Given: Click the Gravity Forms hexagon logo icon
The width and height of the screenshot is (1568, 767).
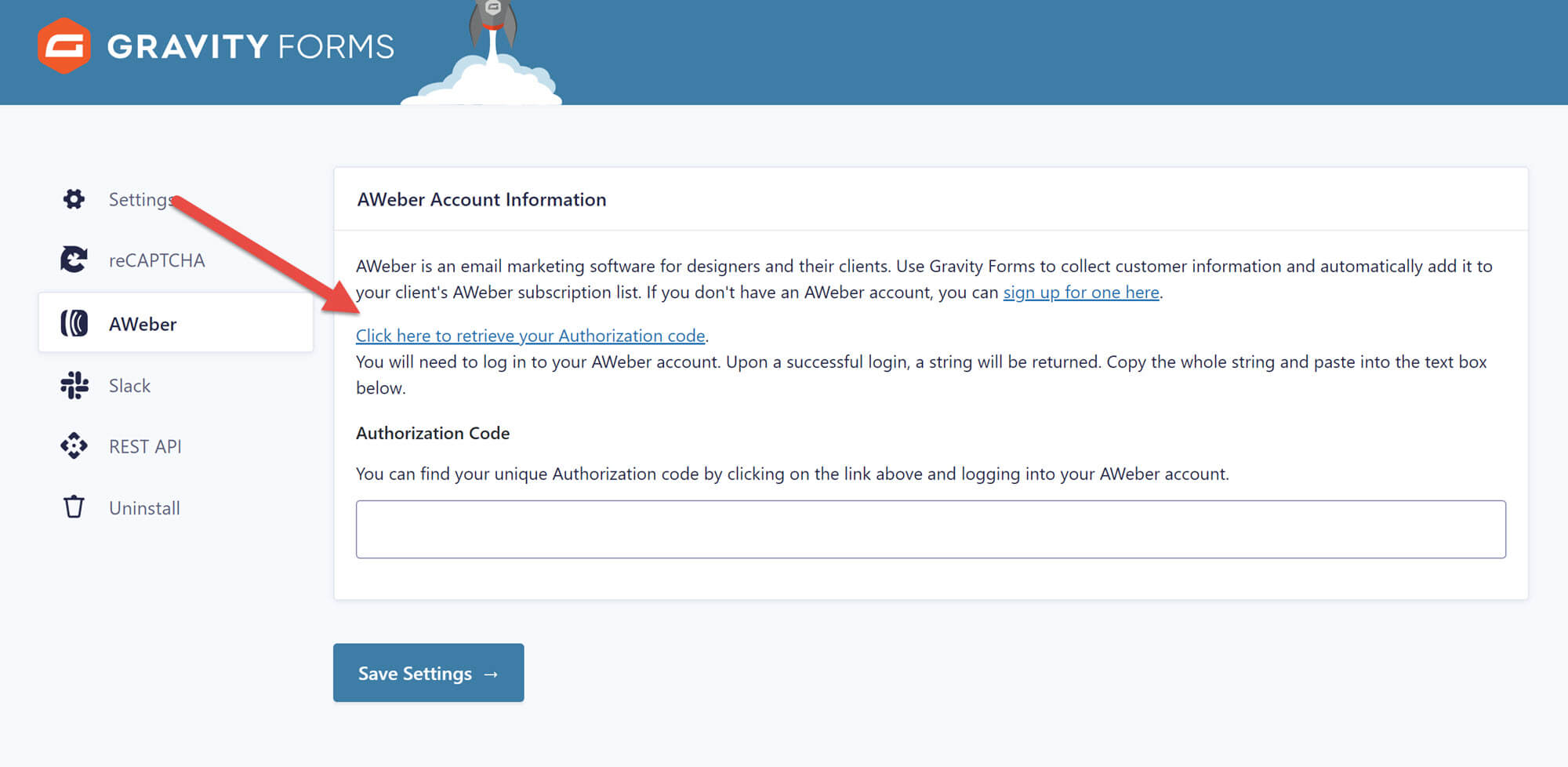Looking at the screenshot, I should point(64,45).
